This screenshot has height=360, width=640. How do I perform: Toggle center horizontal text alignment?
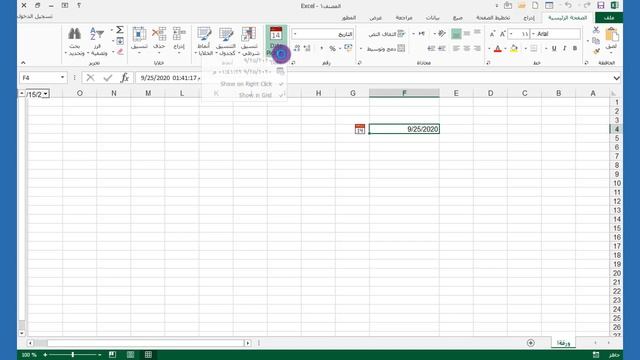point(467,49)
